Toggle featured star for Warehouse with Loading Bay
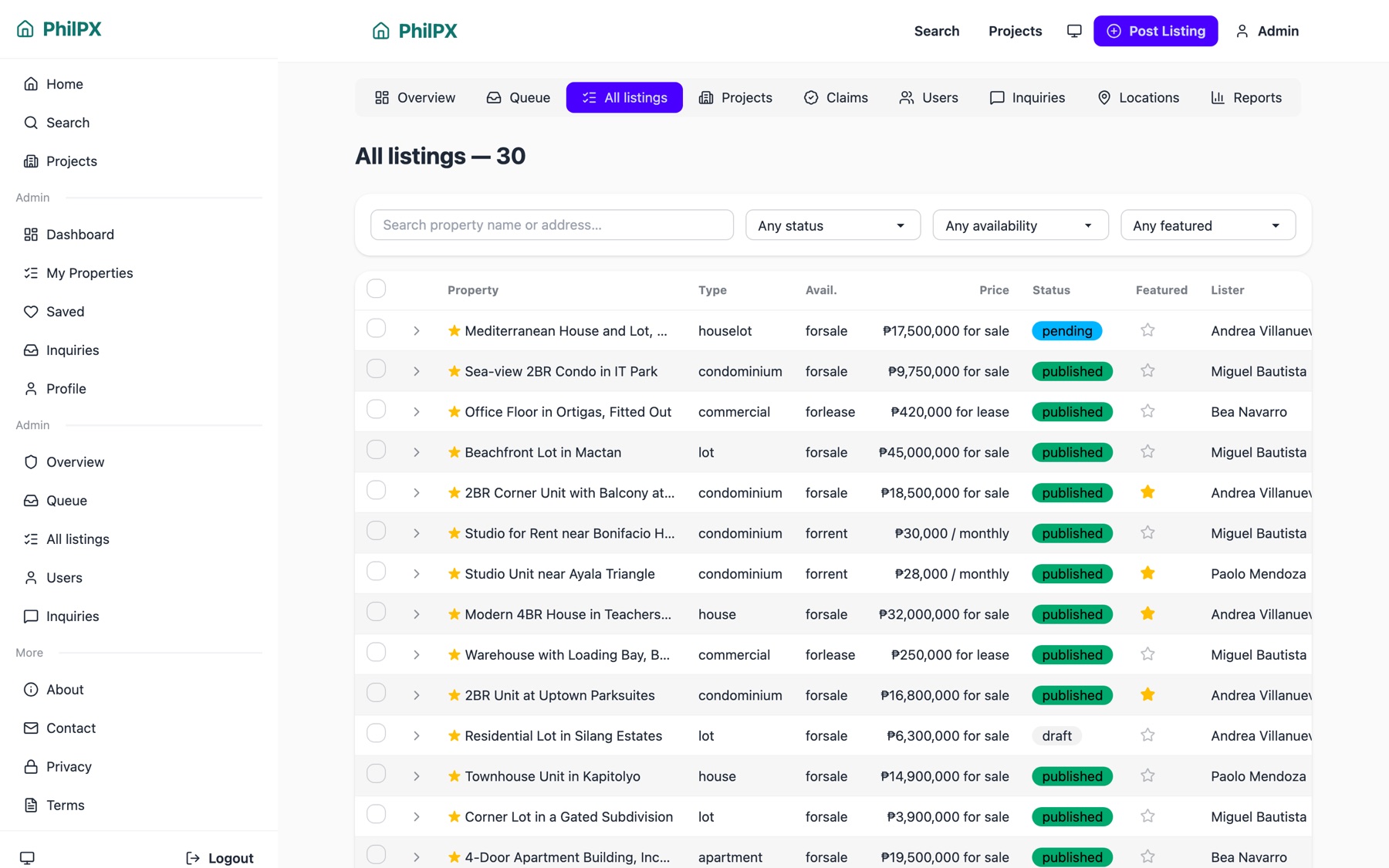This screenshot has height=868, width=1389. click(x=1147, y=654)
